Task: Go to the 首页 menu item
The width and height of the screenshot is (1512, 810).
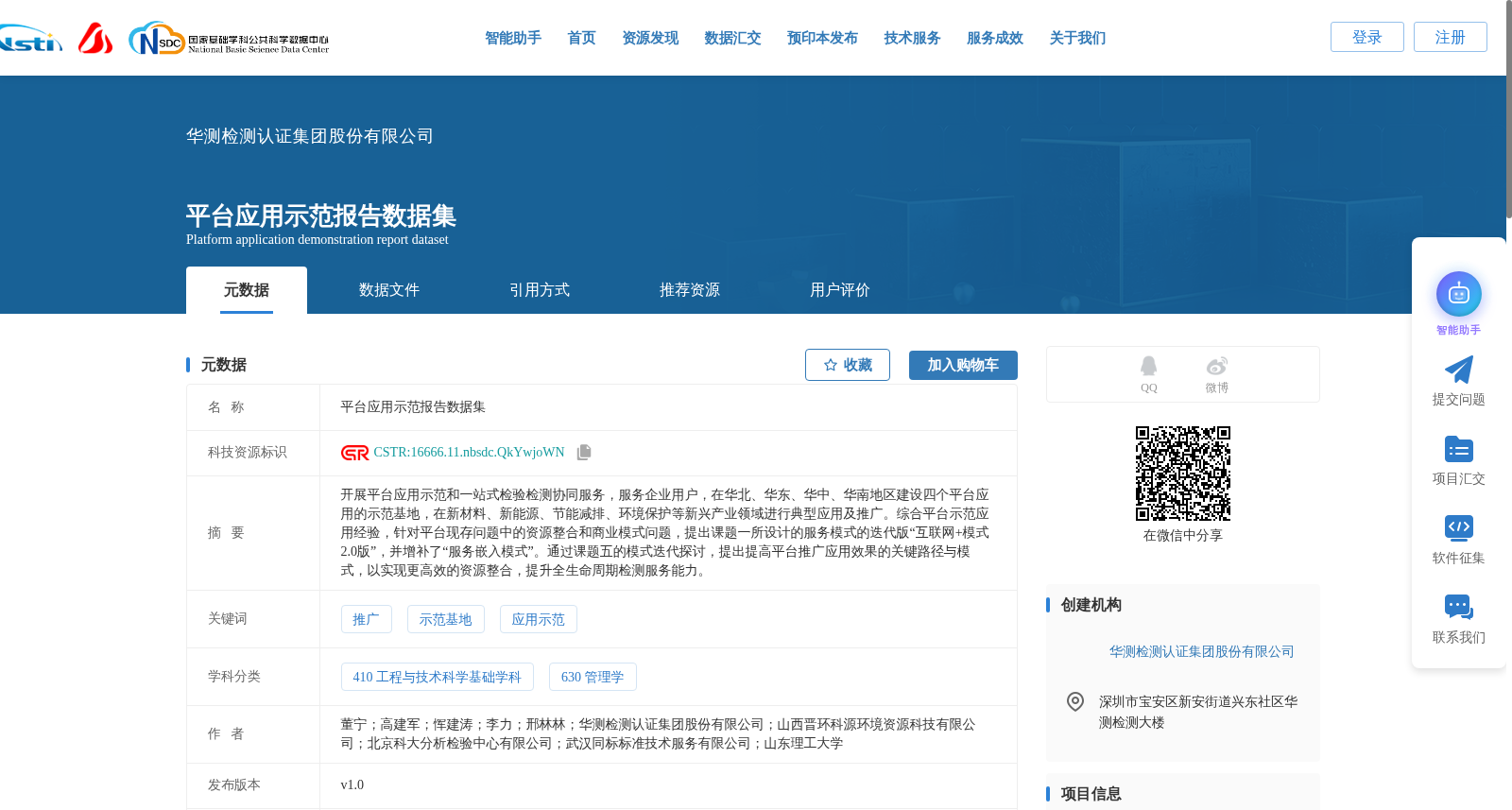Action: point(581,38)
